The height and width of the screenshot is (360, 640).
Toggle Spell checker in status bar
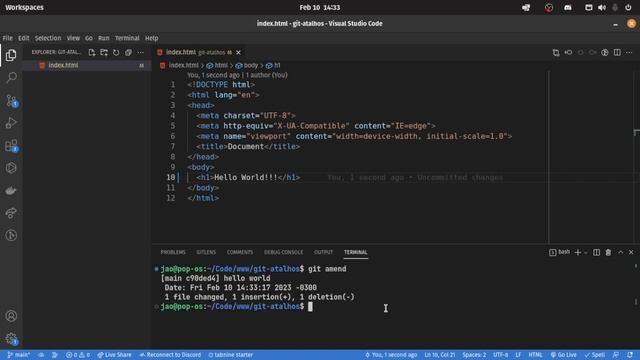(x=595, y=355)
